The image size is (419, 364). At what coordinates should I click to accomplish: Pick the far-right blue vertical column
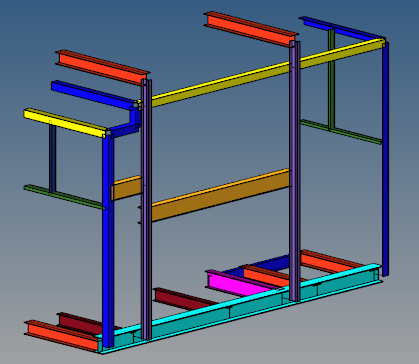385,158
